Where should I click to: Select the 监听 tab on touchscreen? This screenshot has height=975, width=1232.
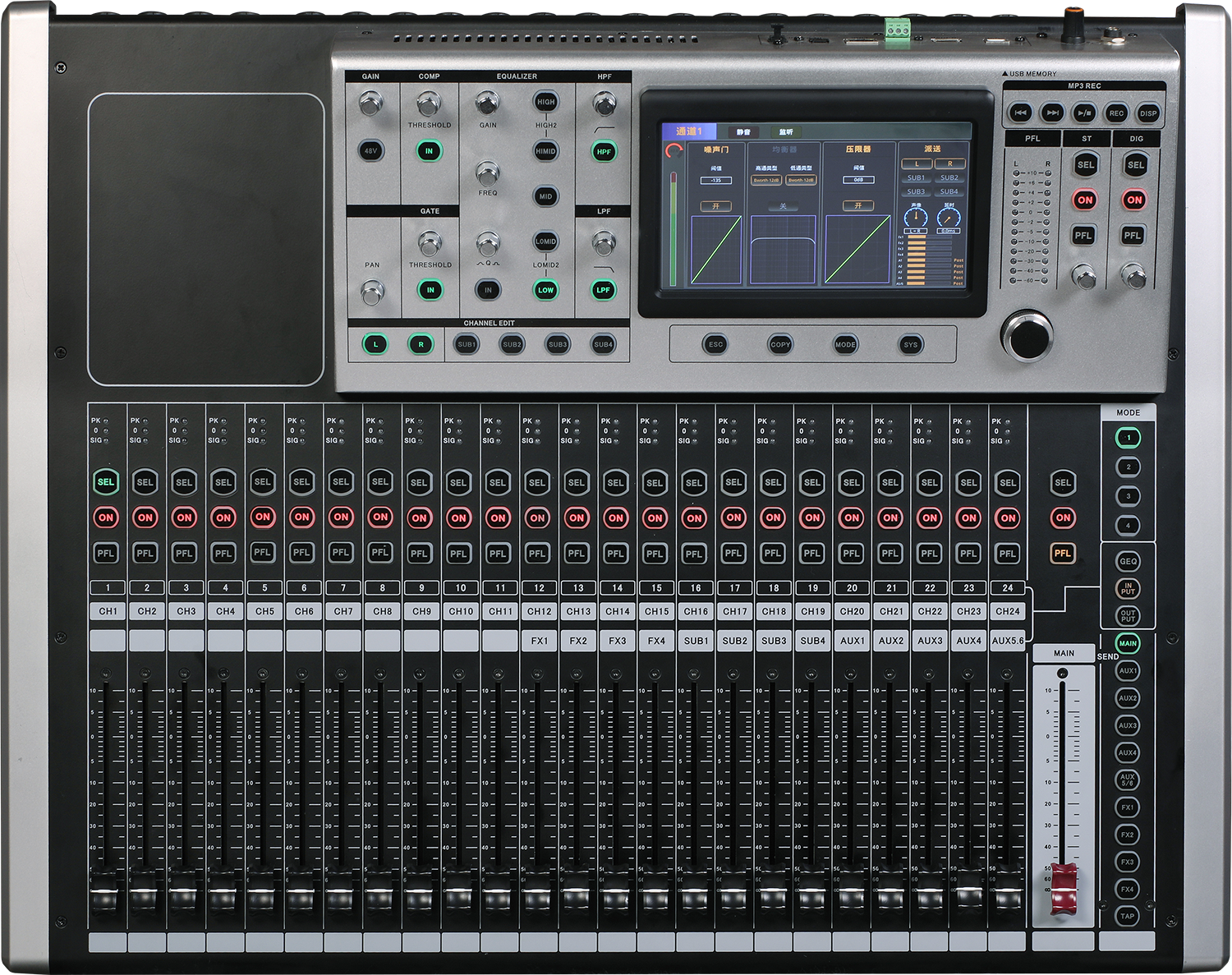[786, 131]
